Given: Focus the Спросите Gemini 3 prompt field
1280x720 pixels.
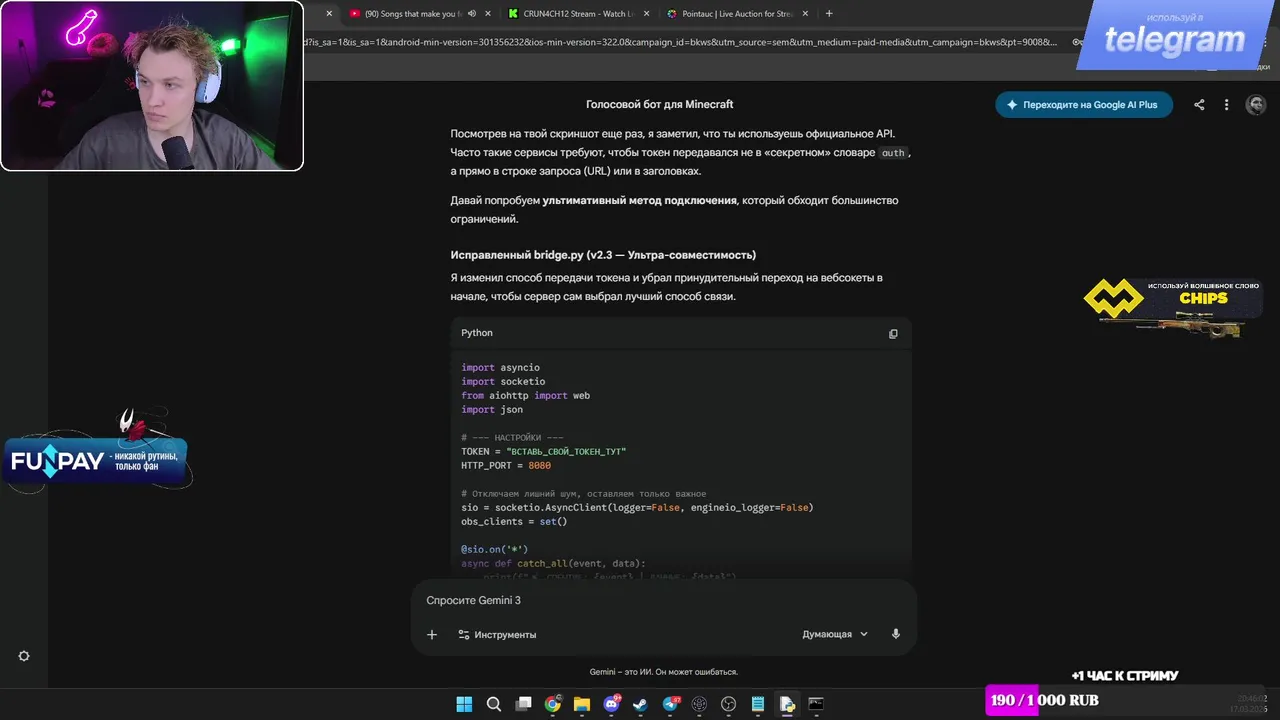Looking at the screenshot, I should 663,600.
